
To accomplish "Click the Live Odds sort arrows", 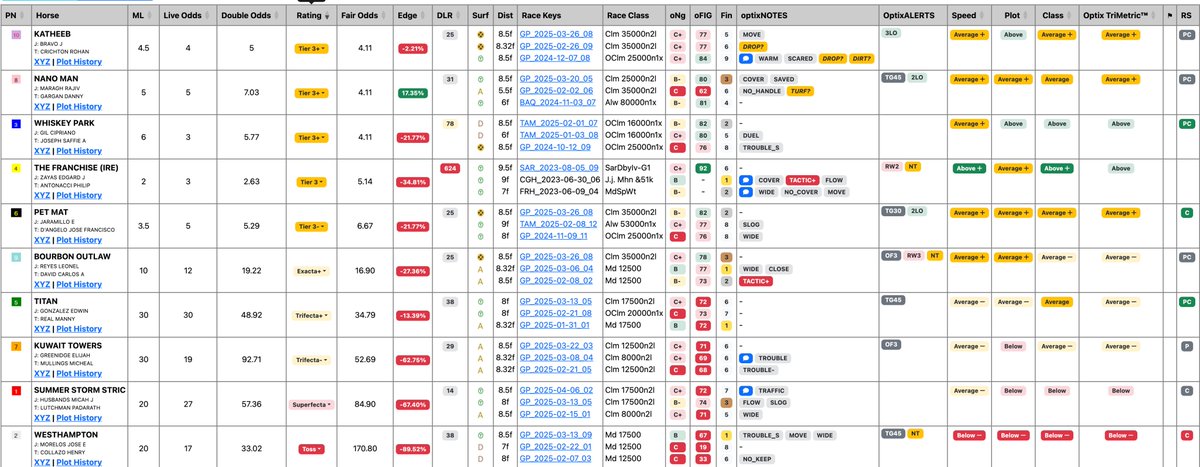I will [x=208, y=17].
